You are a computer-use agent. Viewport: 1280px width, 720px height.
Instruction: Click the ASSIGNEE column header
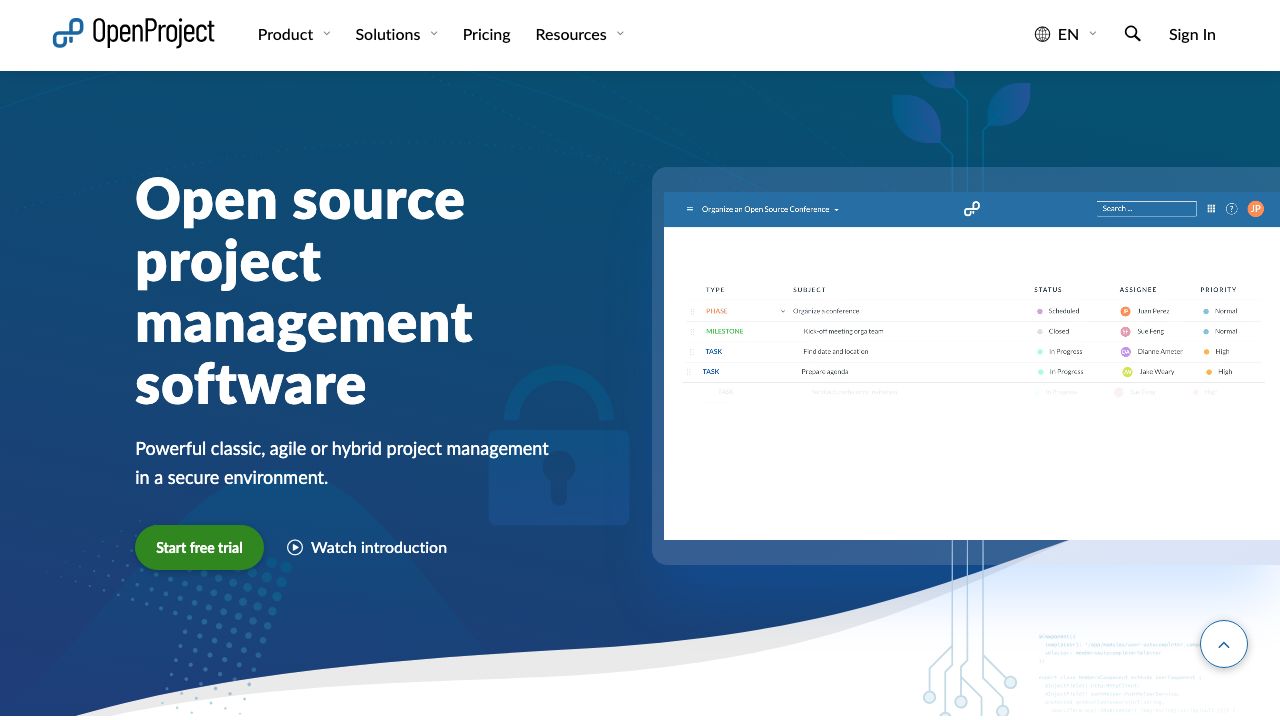point(1138,290)
